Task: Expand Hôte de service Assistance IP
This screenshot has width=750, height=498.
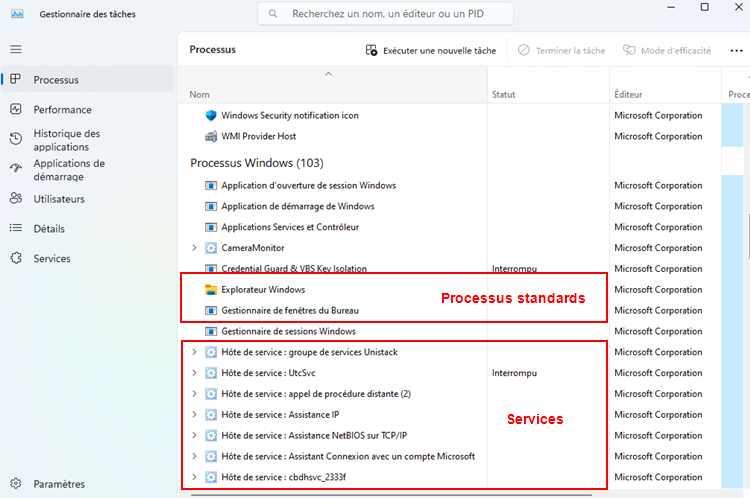Action: coord(194,414)
